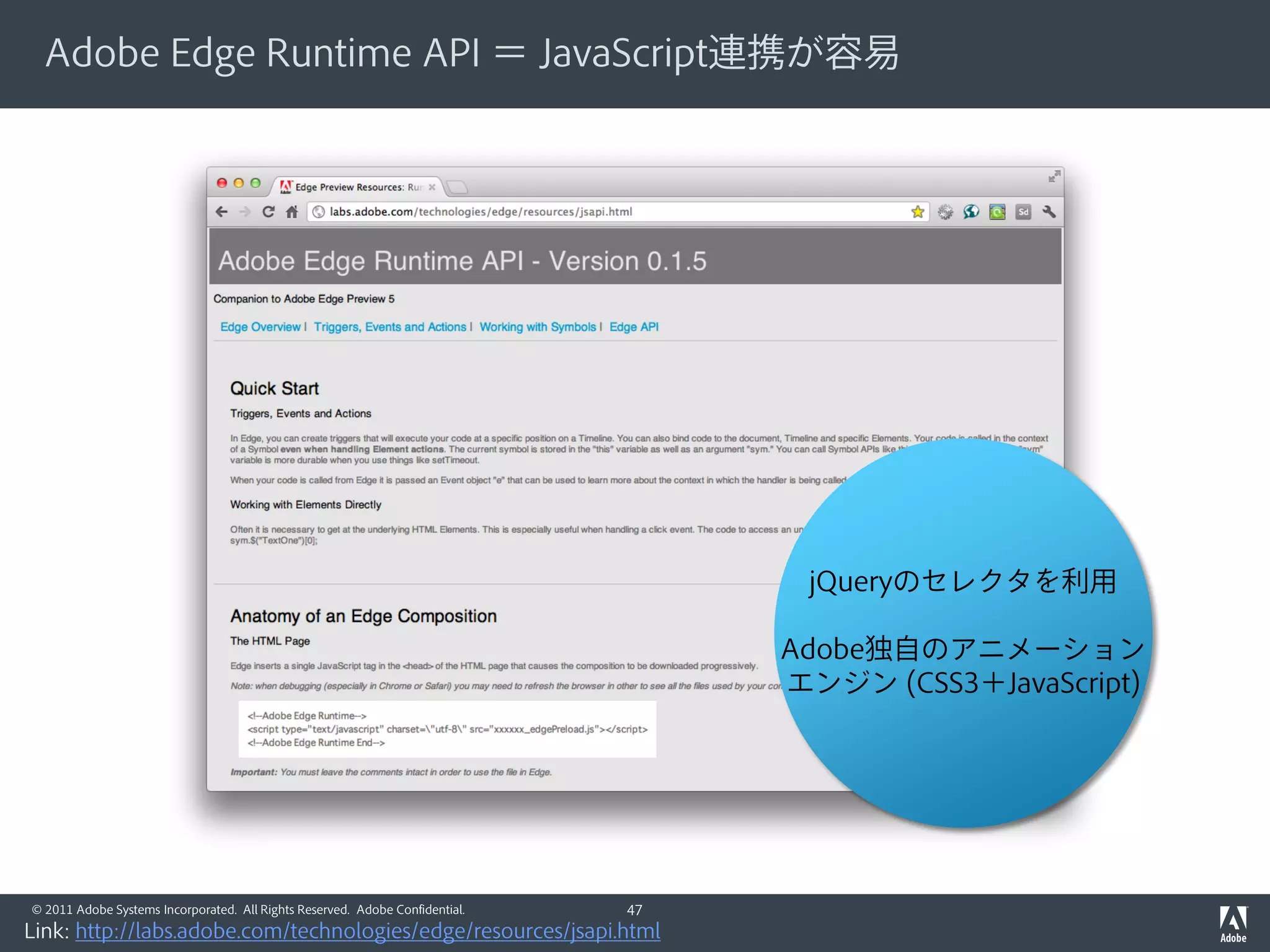The width and height of the screenshot is (1270, 952).
Task: Click the browser back arrow button
Action: [221, 212]
